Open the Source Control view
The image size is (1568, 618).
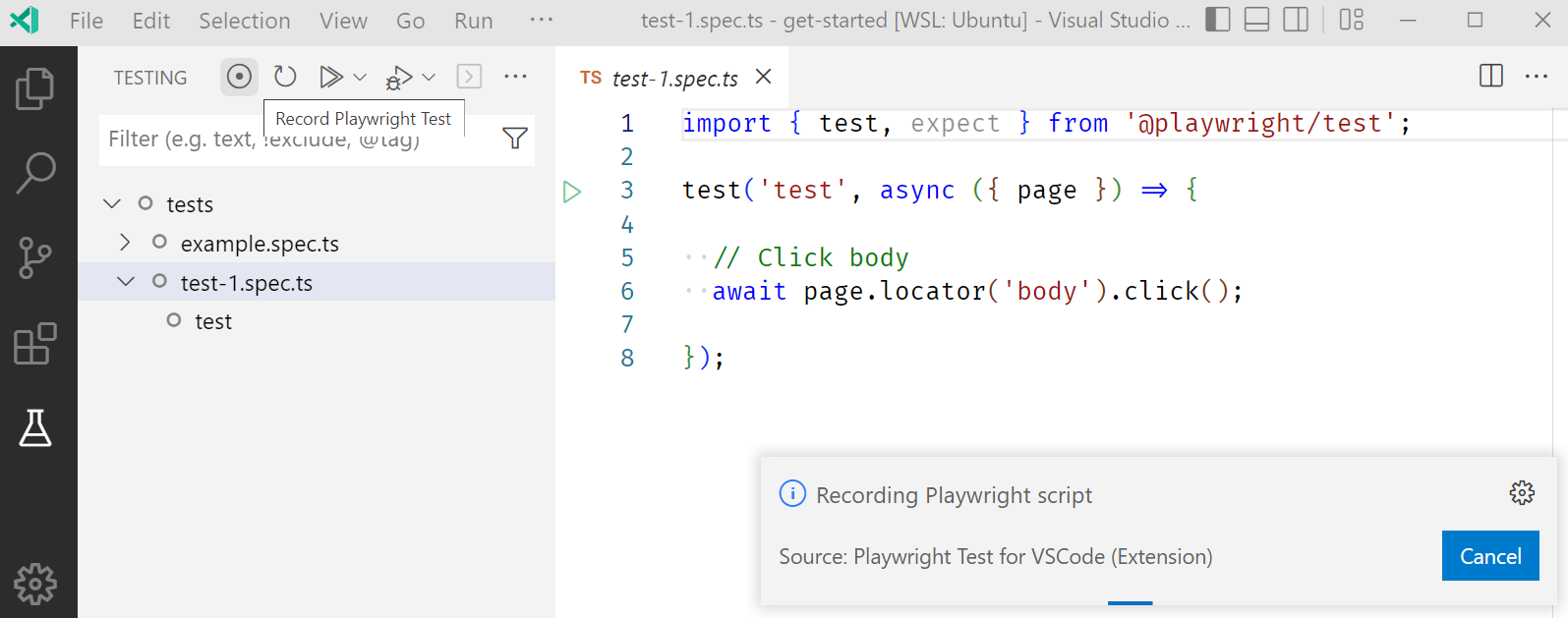coord(35,258)
